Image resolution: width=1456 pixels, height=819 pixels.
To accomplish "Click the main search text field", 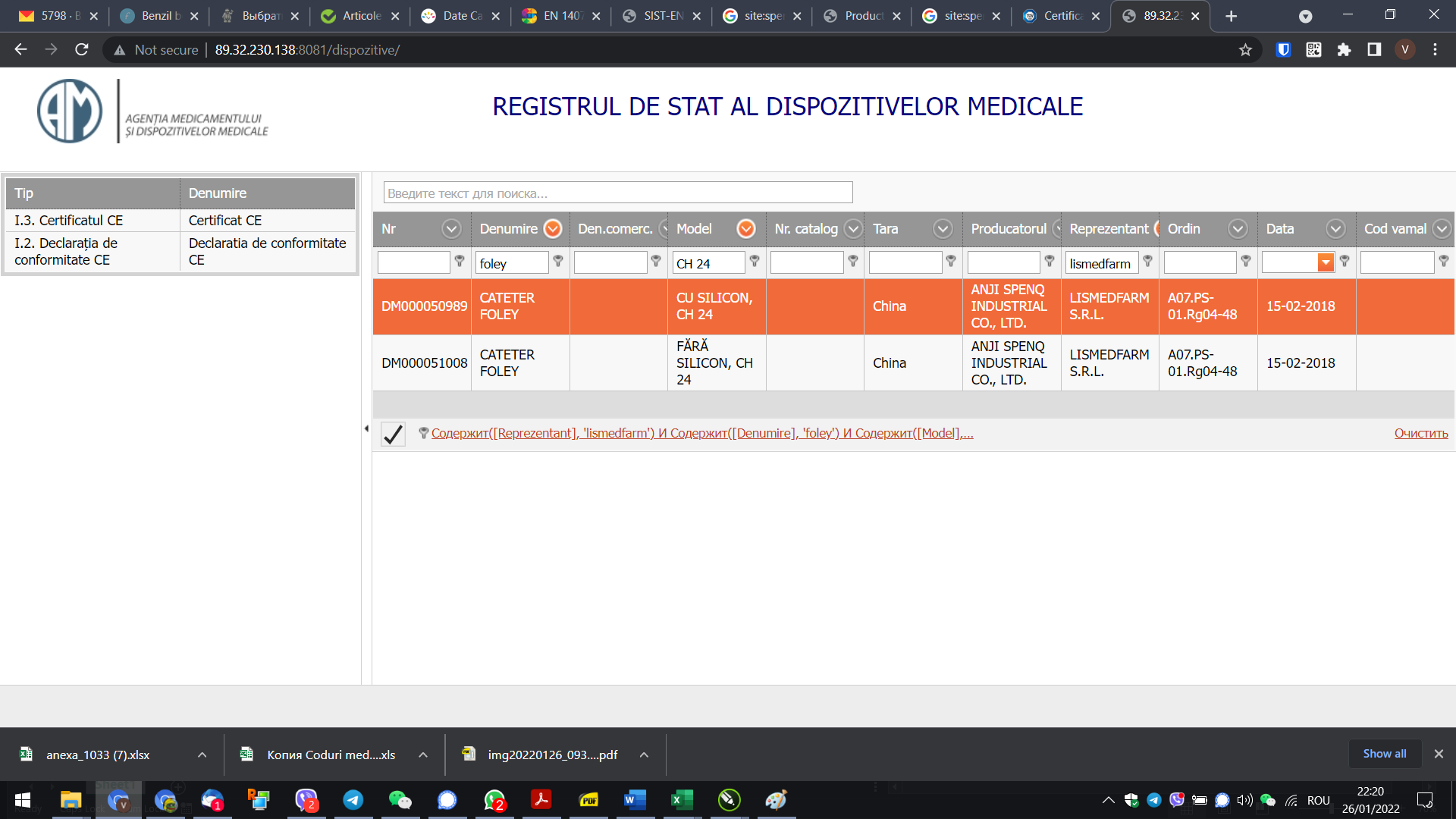I will pos(618,193).
